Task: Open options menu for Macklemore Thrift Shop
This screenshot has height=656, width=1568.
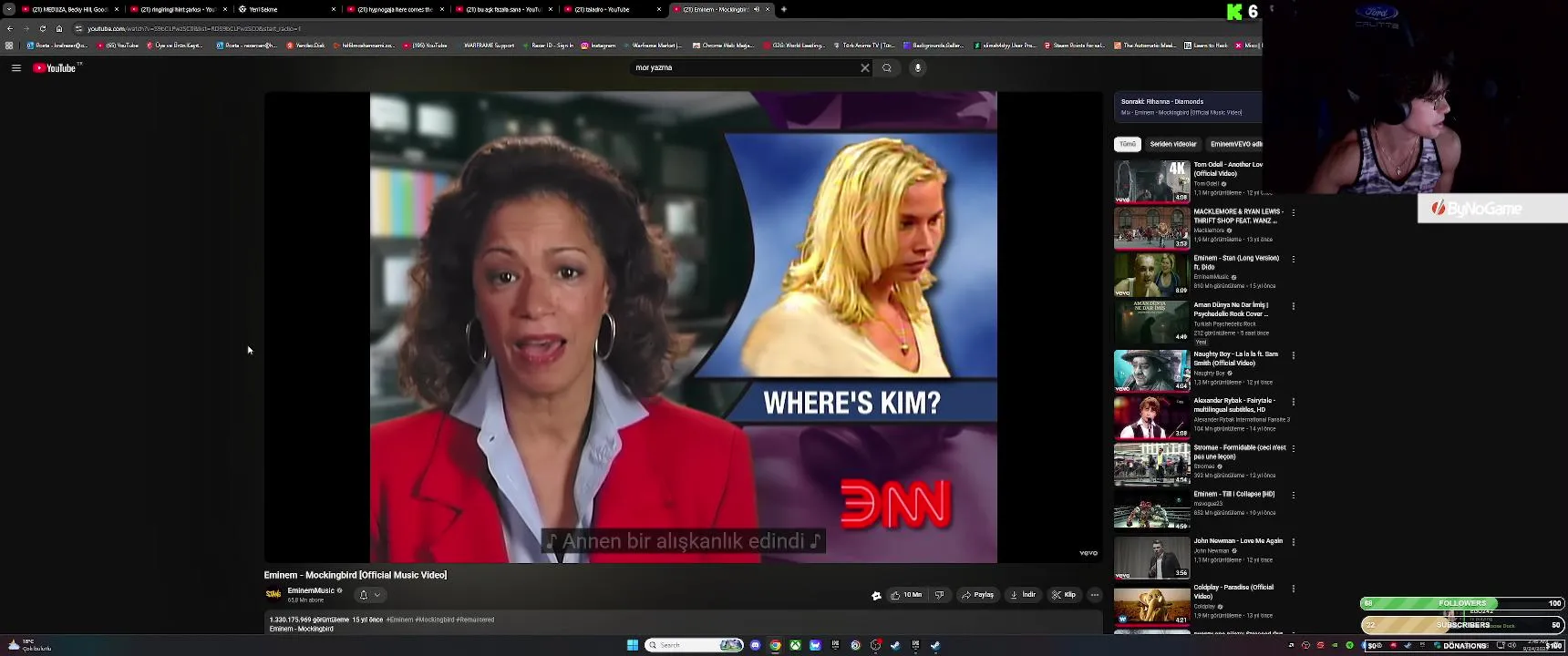Action: (1294, 213)
